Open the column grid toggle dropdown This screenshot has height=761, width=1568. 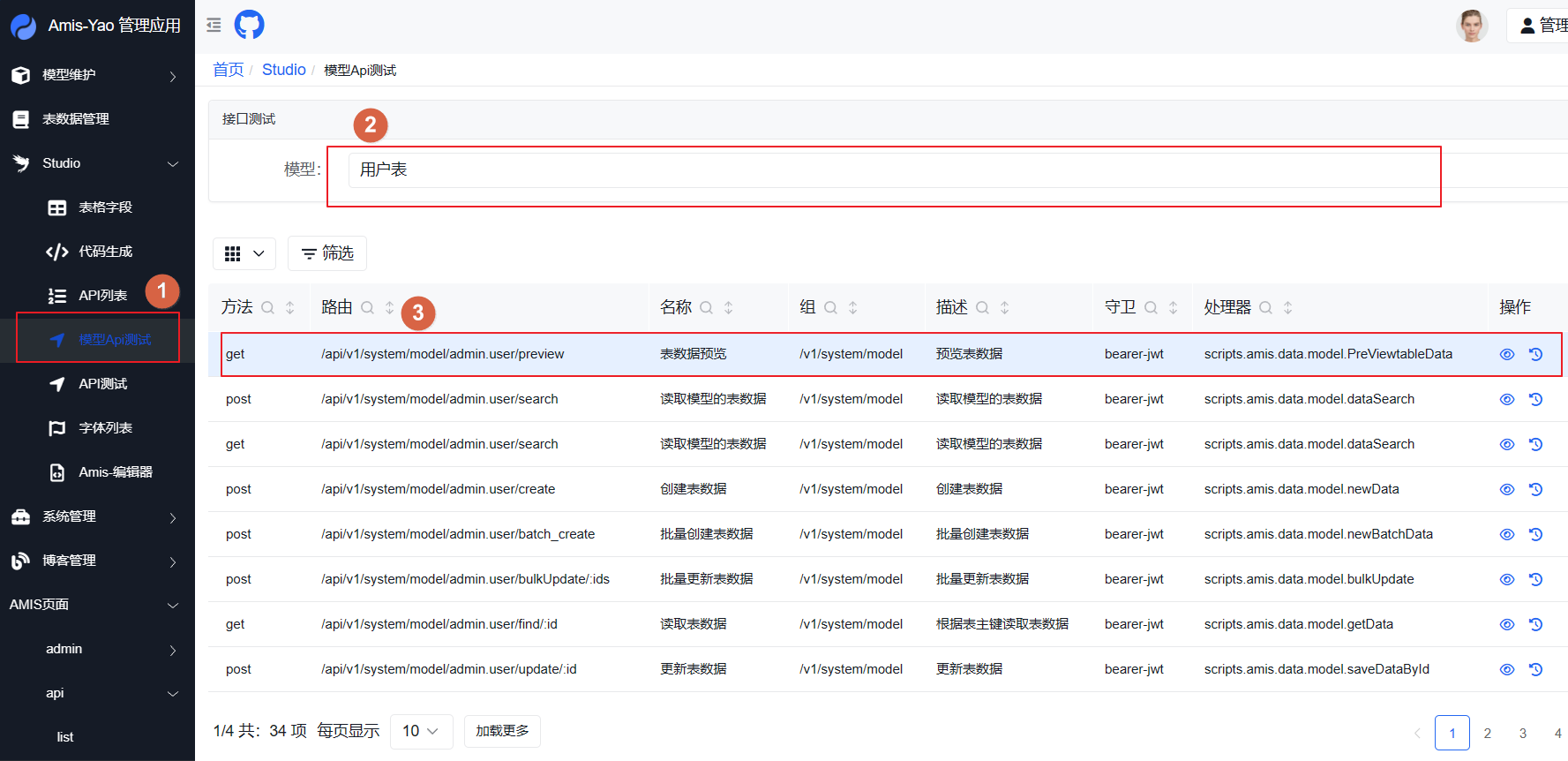pos(244,253)
